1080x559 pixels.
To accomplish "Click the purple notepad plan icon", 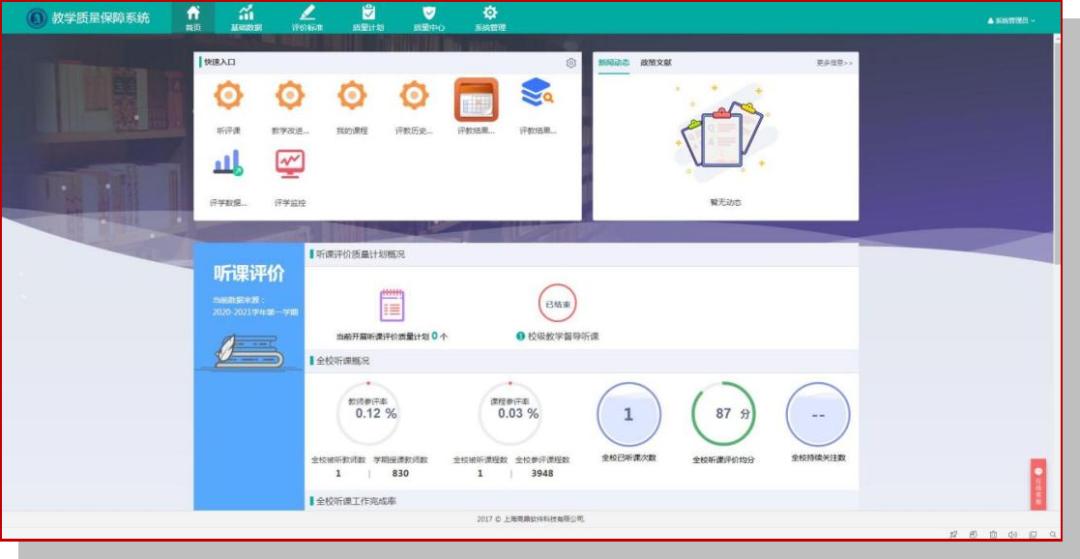I will pyautogui.click(x=392, y=305).
